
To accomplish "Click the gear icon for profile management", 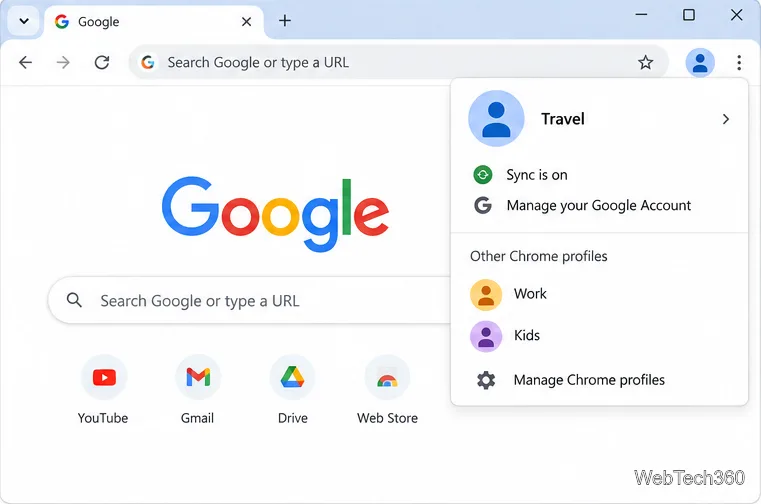I will 486,380.
